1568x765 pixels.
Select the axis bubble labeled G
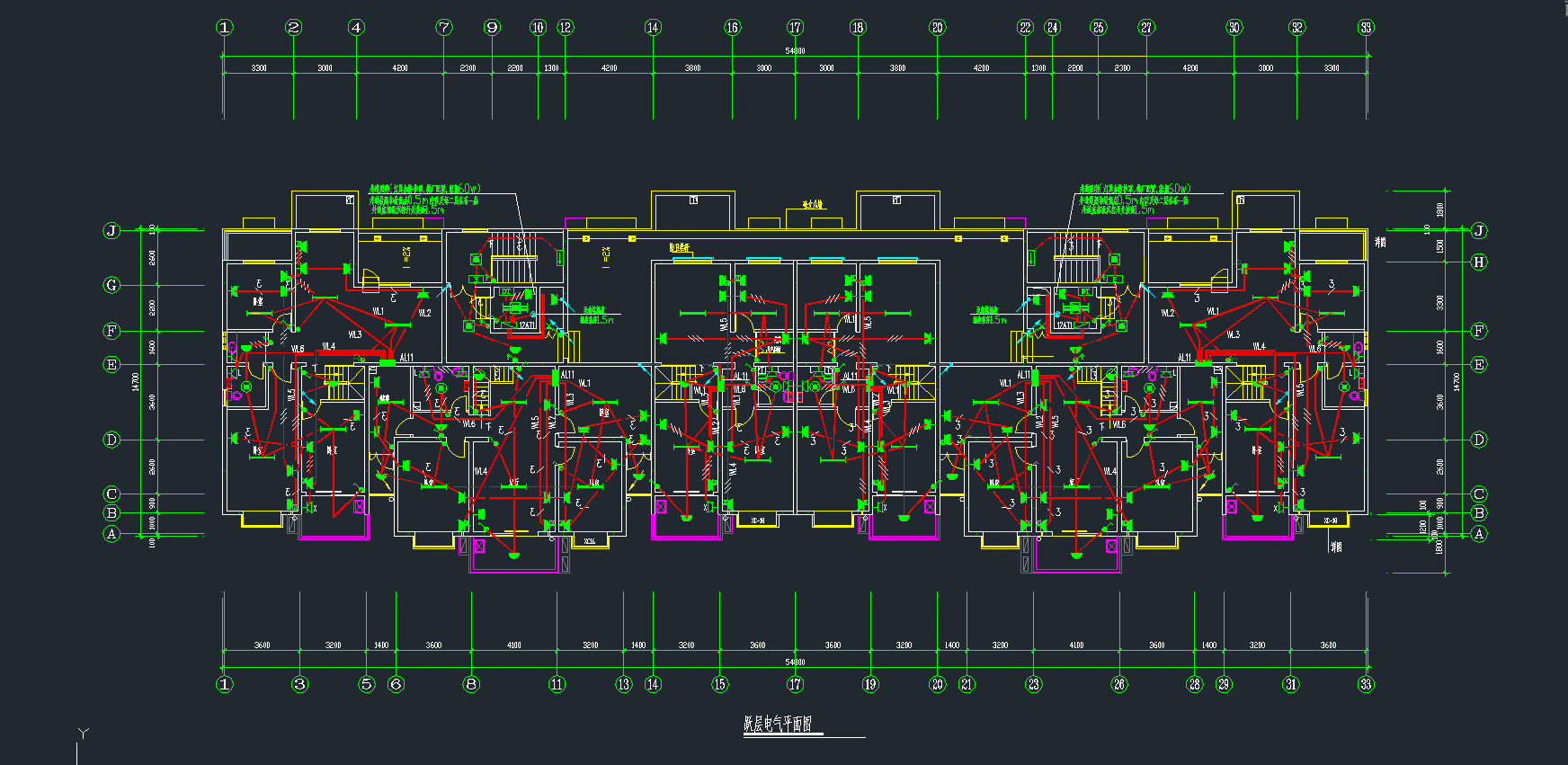(111, 285)
